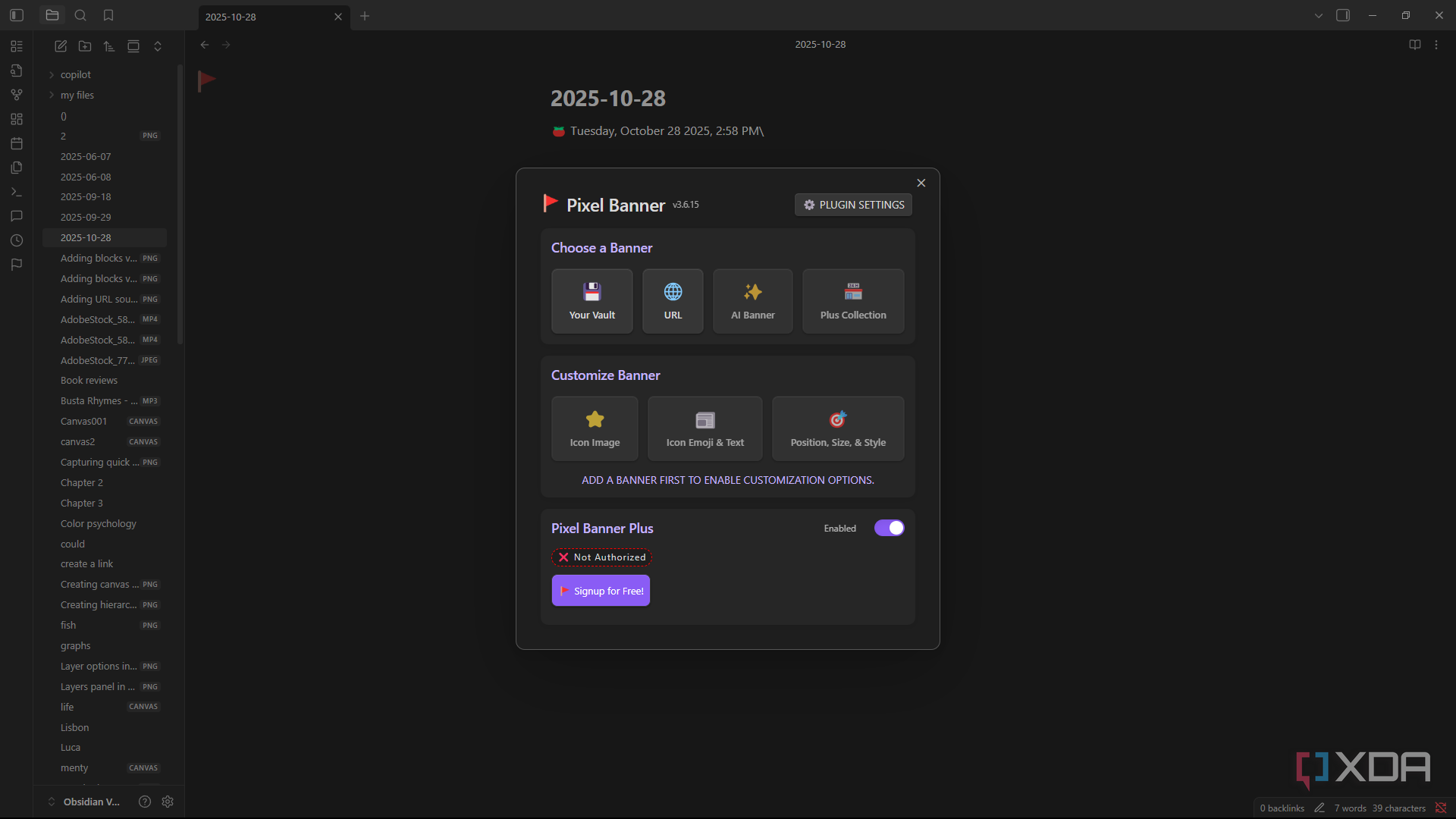Toggle the Pixel Banner Plus Enabled switch
The width and height of the screenshot is (1456, 819).
click(889, 528)
